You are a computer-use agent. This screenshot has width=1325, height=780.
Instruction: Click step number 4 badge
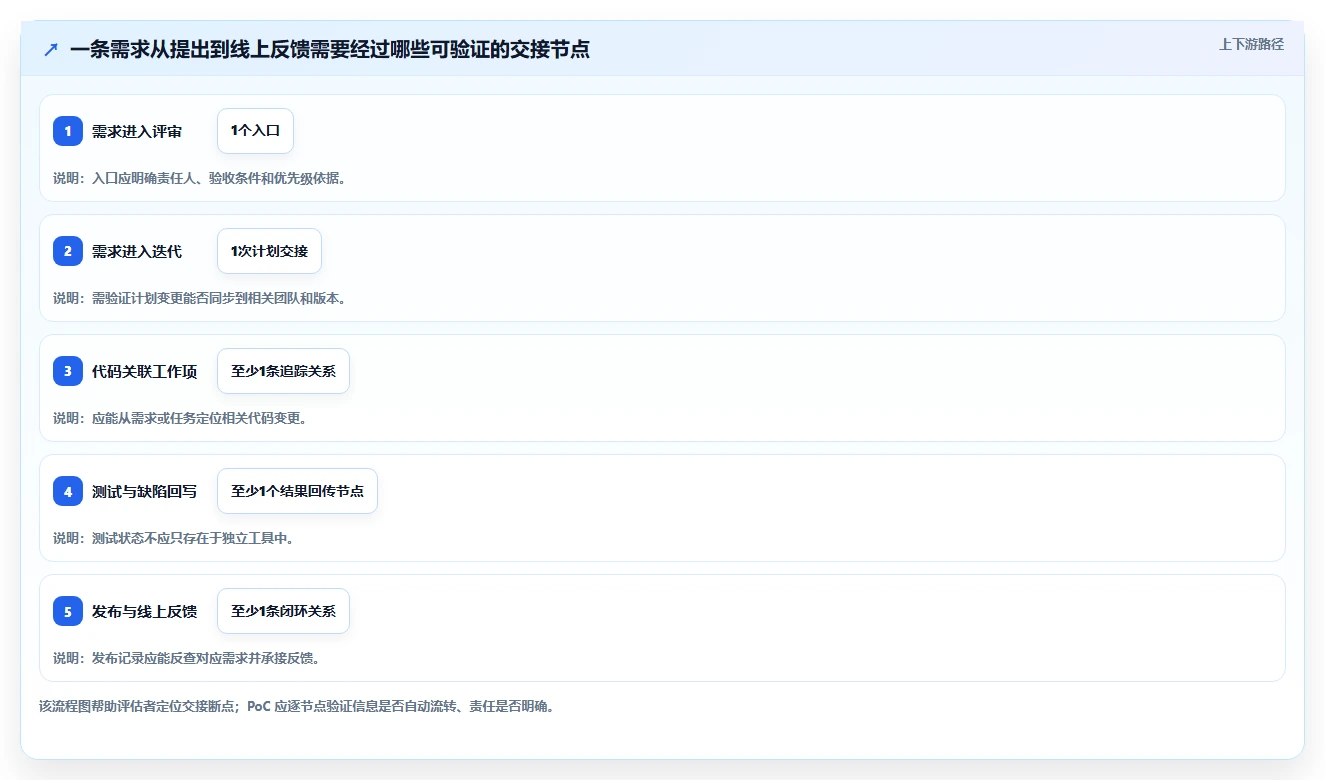[x=68, y=491]
